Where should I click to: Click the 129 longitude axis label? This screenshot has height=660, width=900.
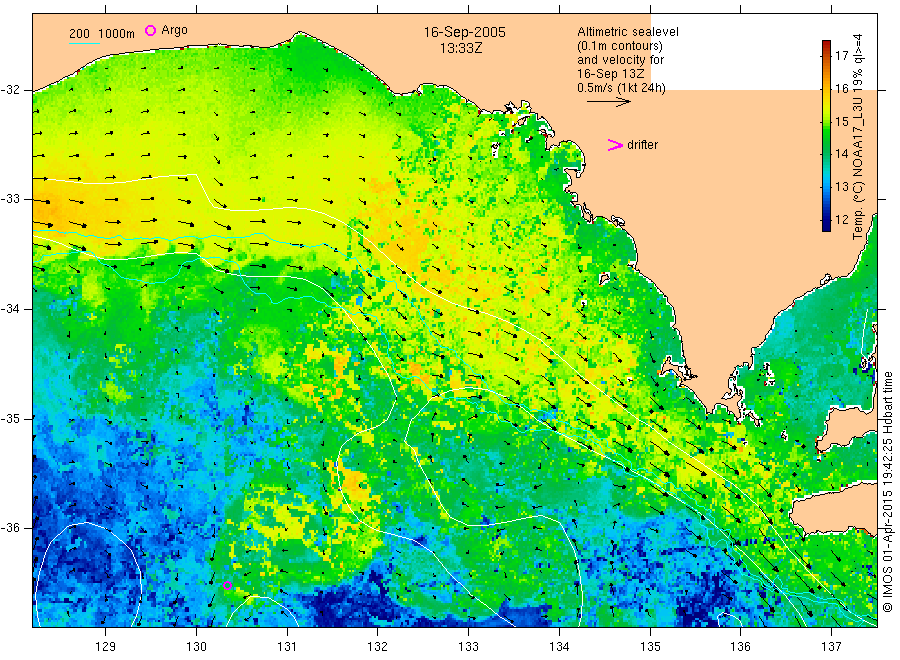pos(106,647)
